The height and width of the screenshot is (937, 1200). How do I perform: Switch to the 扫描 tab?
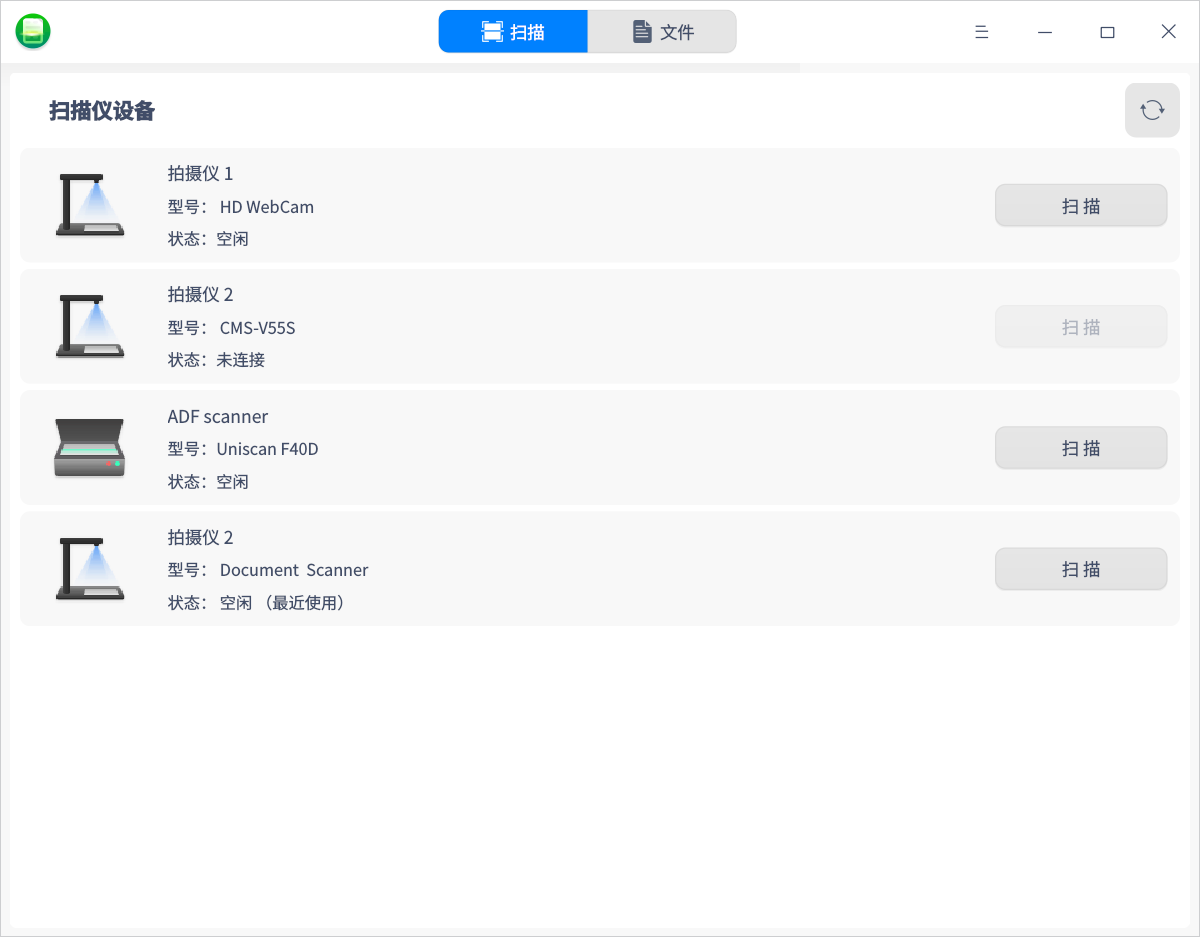pos(513,32)
